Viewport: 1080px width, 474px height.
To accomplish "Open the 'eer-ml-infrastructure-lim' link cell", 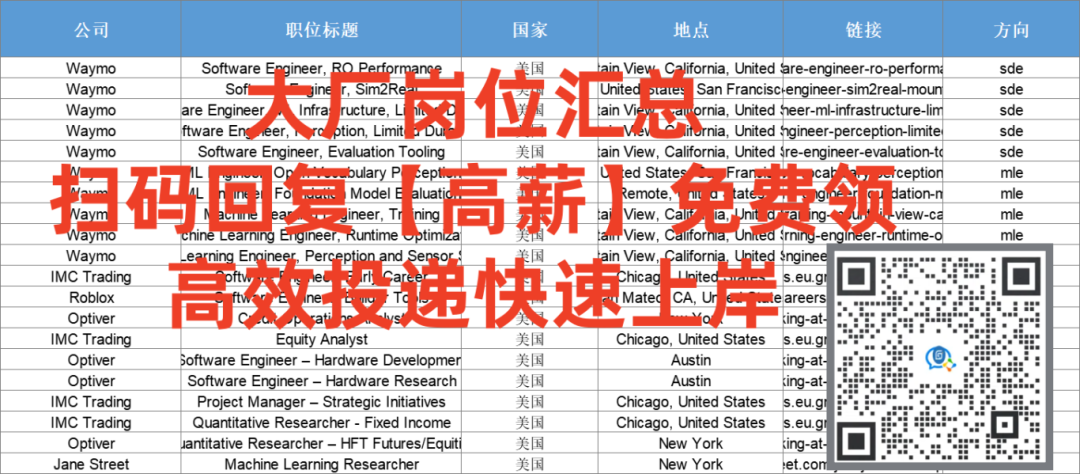I will 863,110.
